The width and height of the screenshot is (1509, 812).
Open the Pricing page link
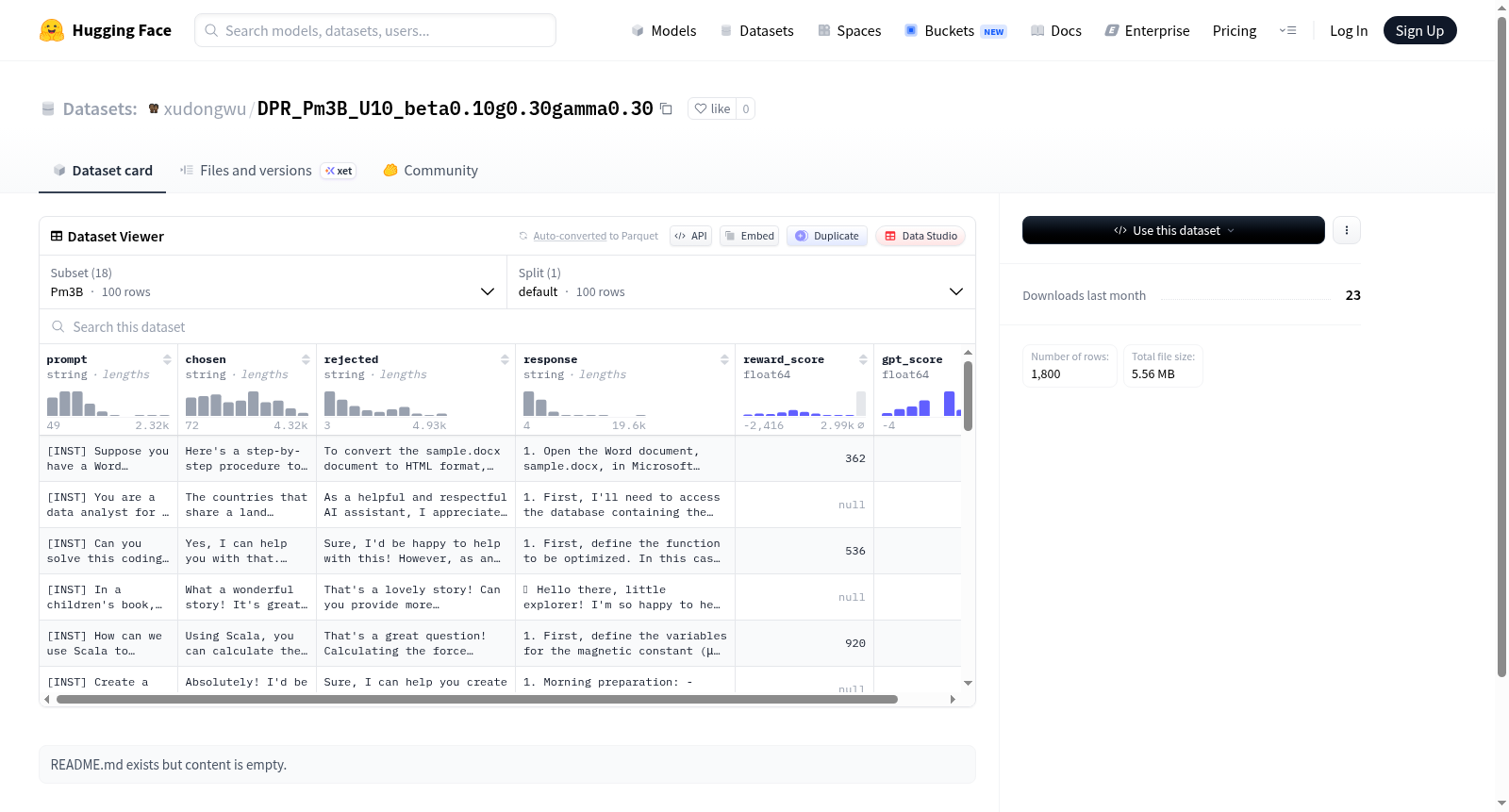point(1235,31)
